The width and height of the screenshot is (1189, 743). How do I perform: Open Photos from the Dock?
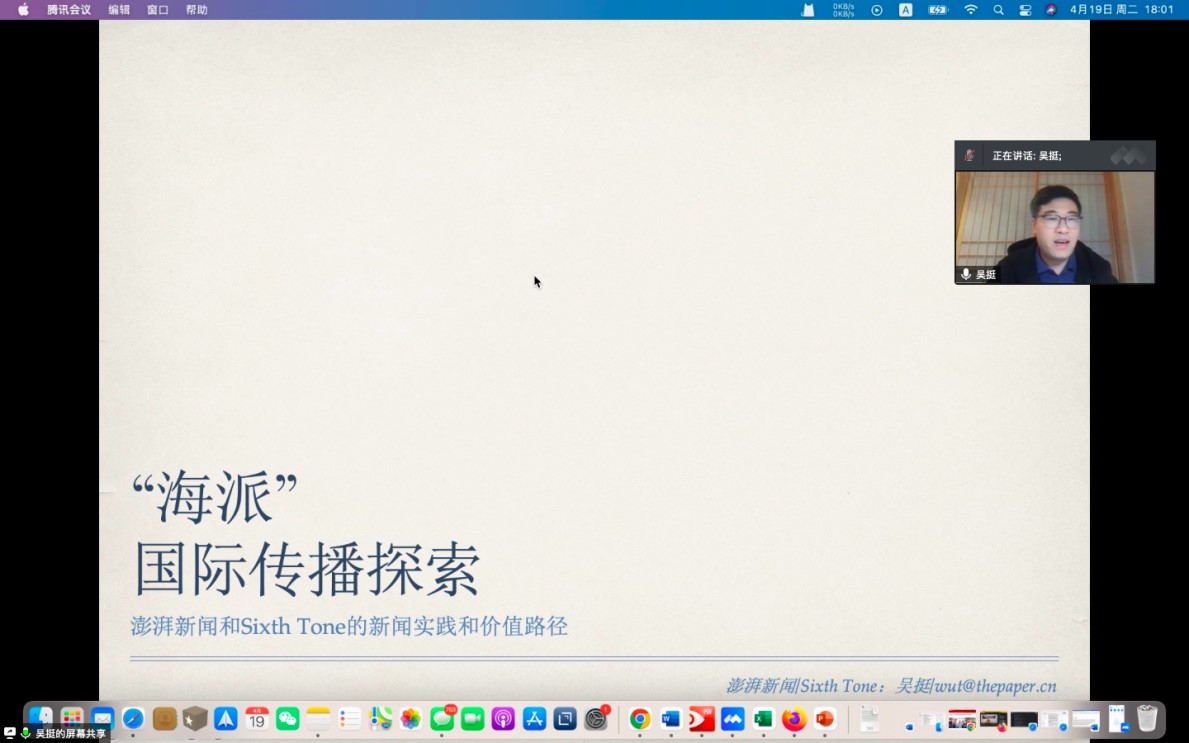pos(411,719)
